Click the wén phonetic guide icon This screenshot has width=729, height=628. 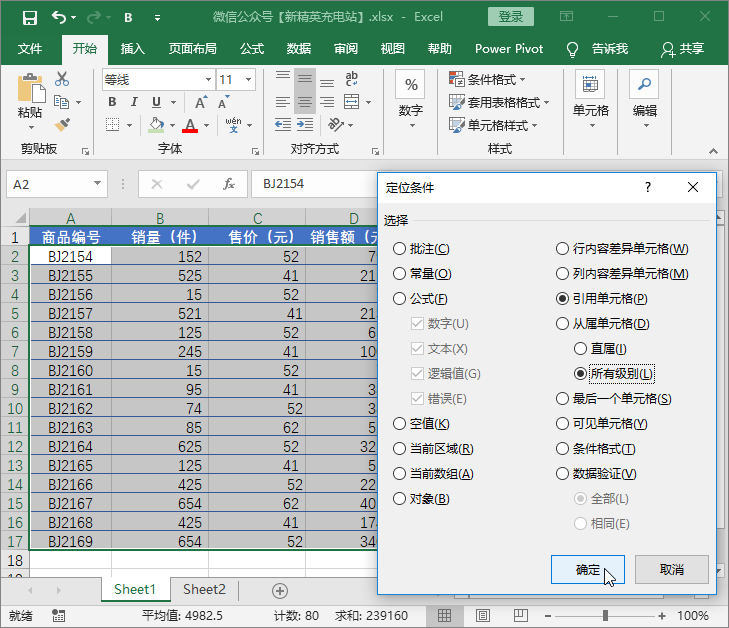[233, 125]
